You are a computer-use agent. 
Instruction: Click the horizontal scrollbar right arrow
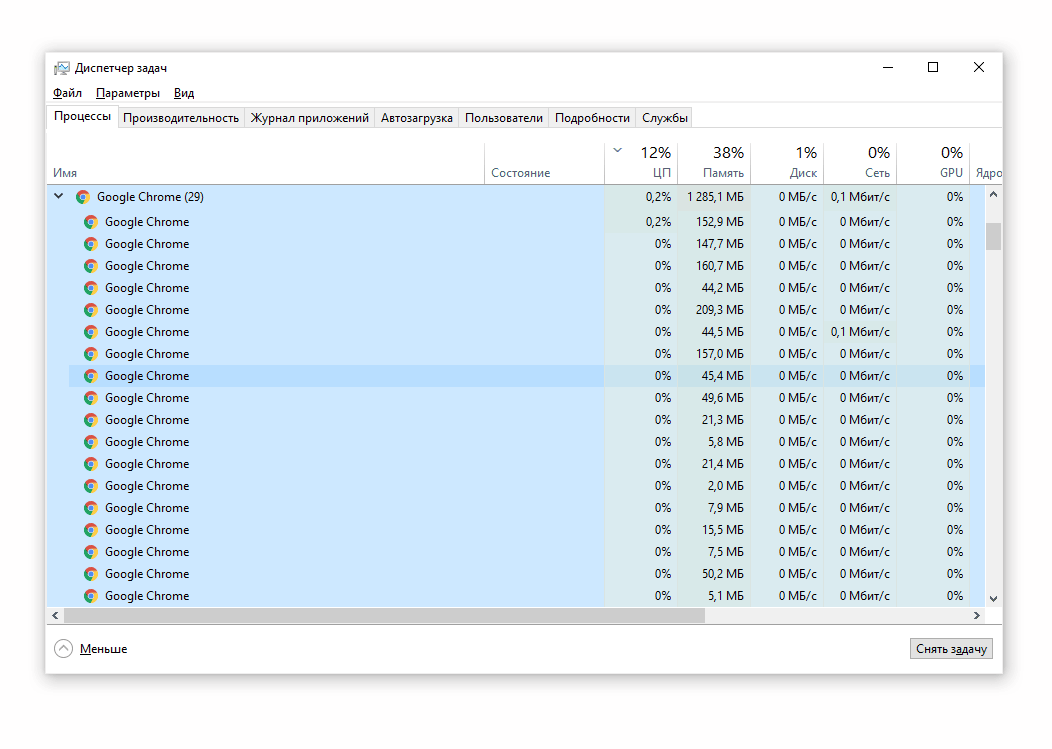(977, 615)
